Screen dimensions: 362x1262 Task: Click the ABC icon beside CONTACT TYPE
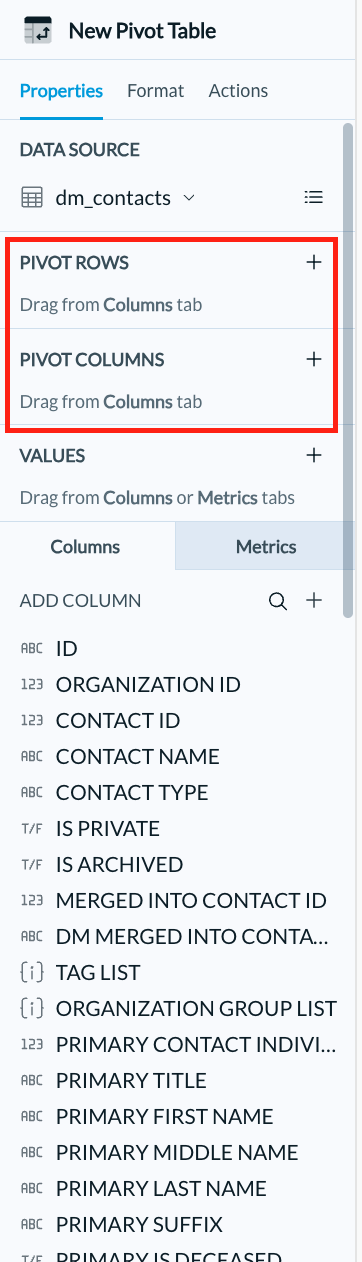click(x=32, y=793)
